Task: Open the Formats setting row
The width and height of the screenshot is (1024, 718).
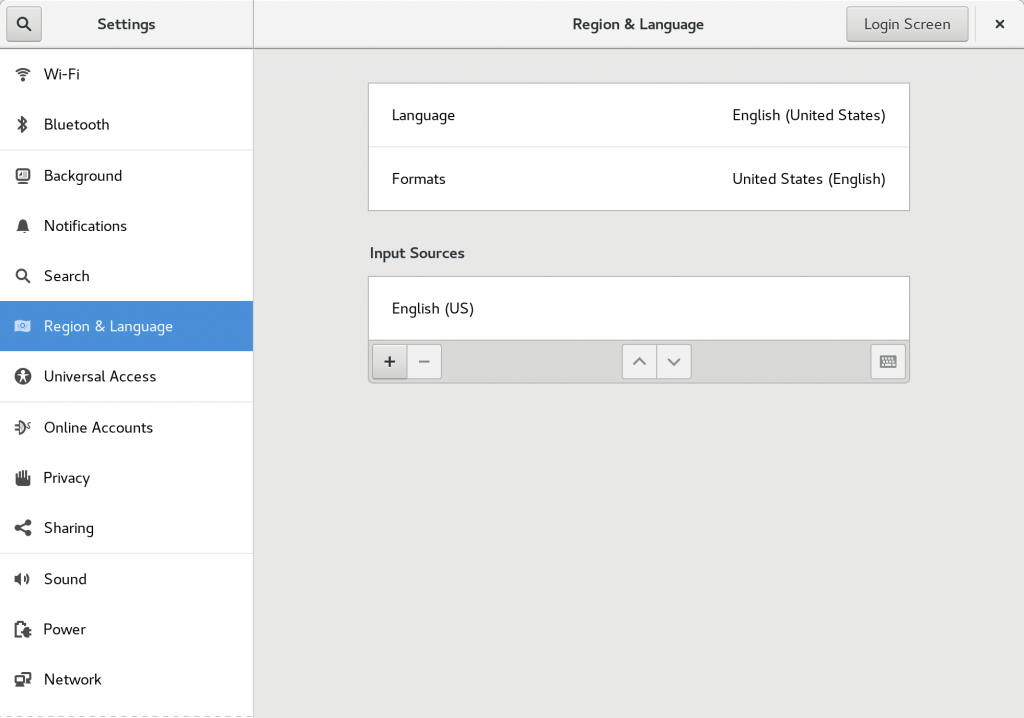Action: [638, 178]
